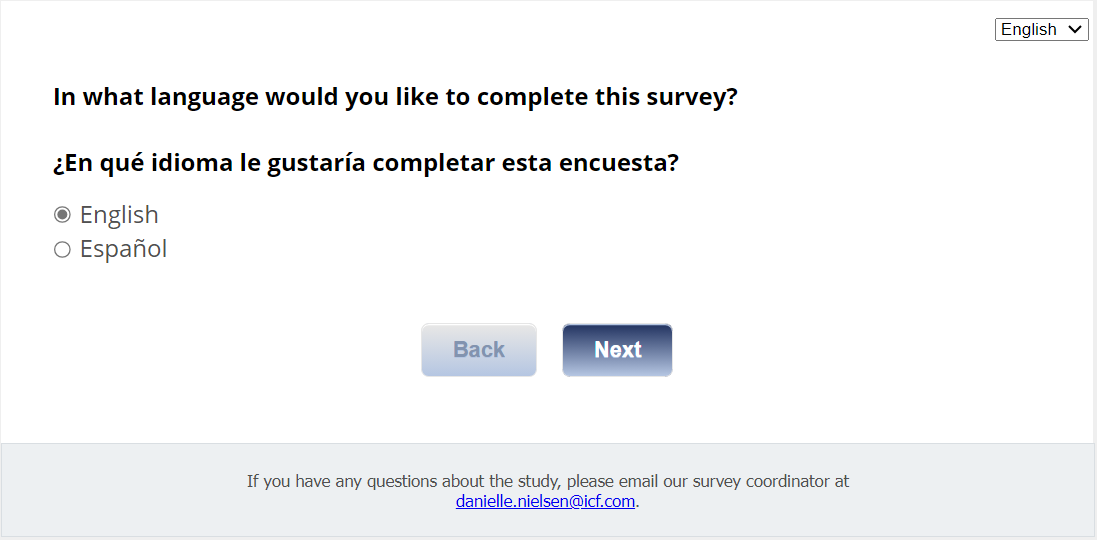The width and height of the screenshot is (1097, 540).
Task: Open the danielle.nielsen@icf.com email link
Action: 545,502
